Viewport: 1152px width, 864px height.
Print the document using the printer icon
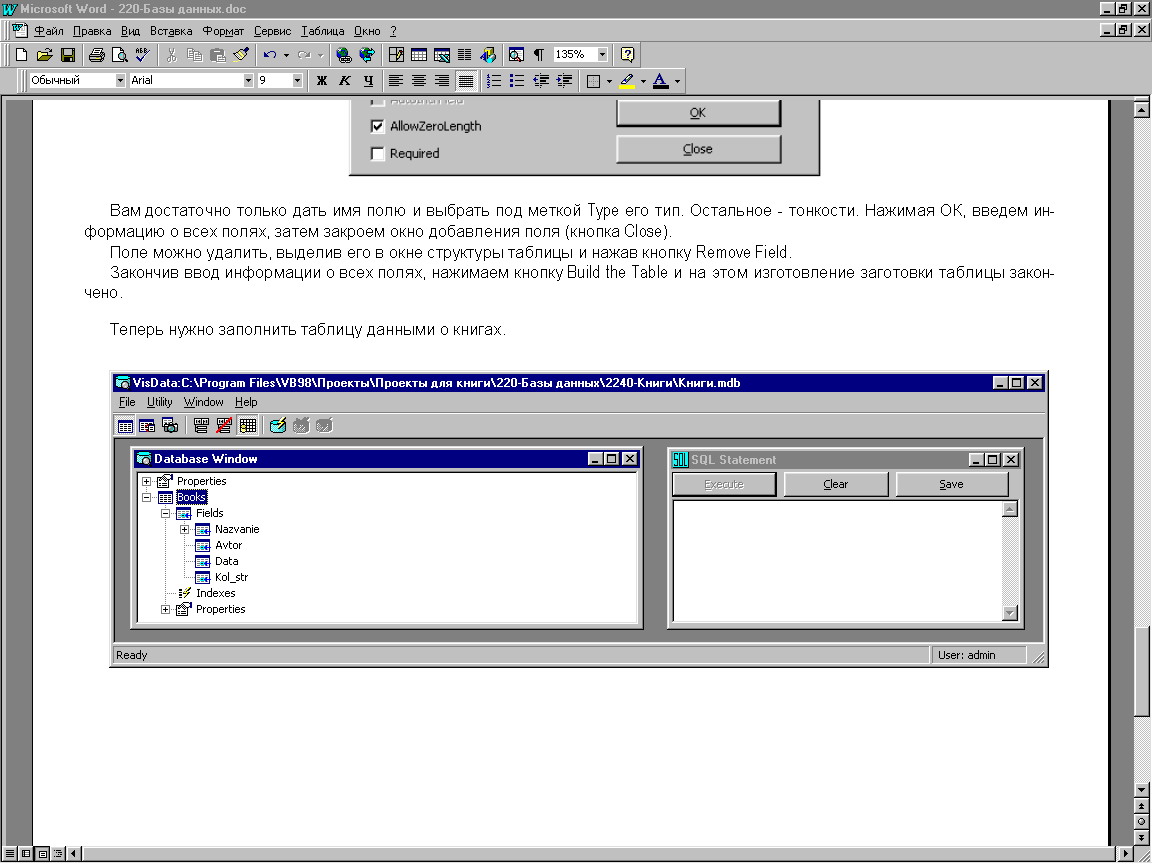(x=96, y=54)
